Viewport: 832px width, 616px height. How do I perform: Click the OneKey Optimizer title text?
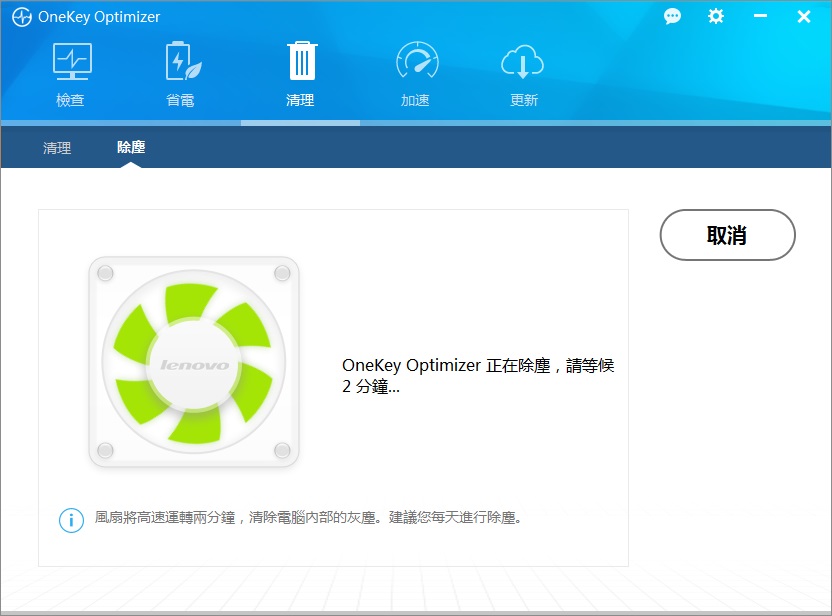[x=99, y=17]
